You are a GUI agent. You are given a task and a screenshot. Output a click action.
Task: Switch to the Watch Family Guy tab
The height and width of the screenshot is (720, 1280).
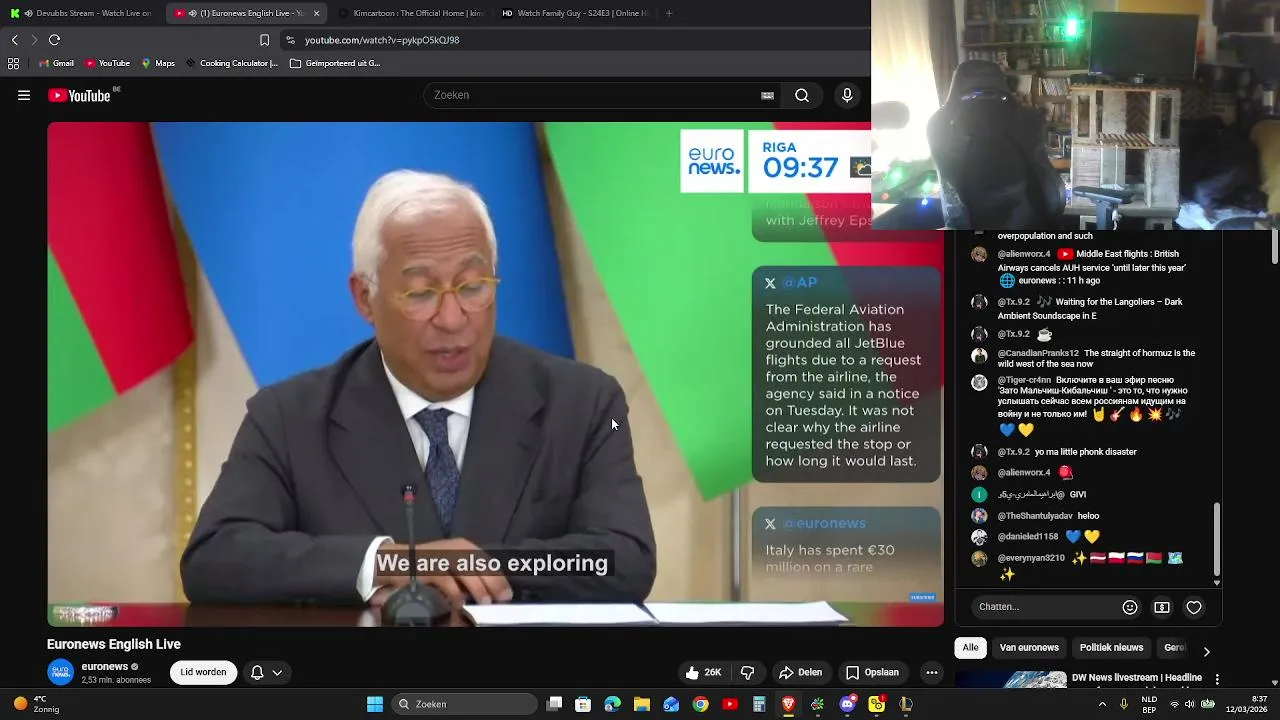(575, 13)
